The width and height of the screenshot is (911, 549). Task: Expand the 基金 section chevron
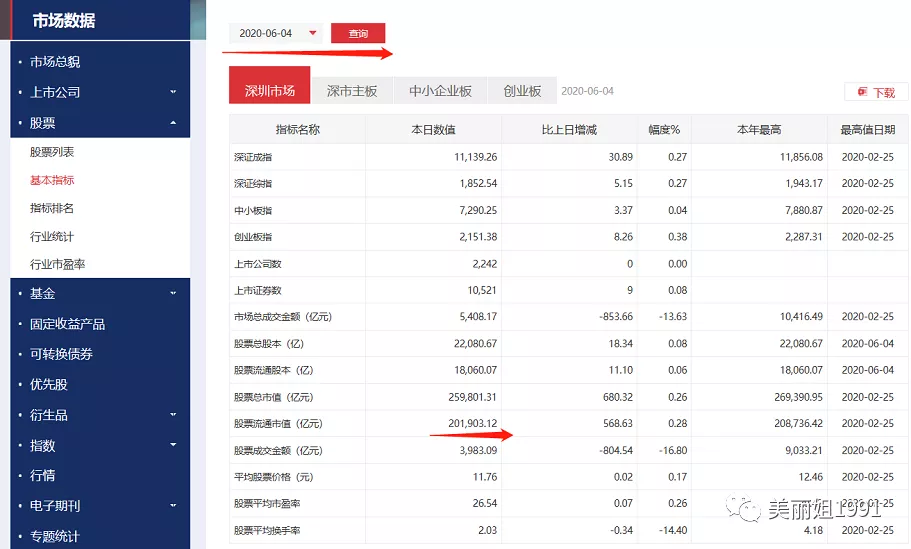coord(173,293)
